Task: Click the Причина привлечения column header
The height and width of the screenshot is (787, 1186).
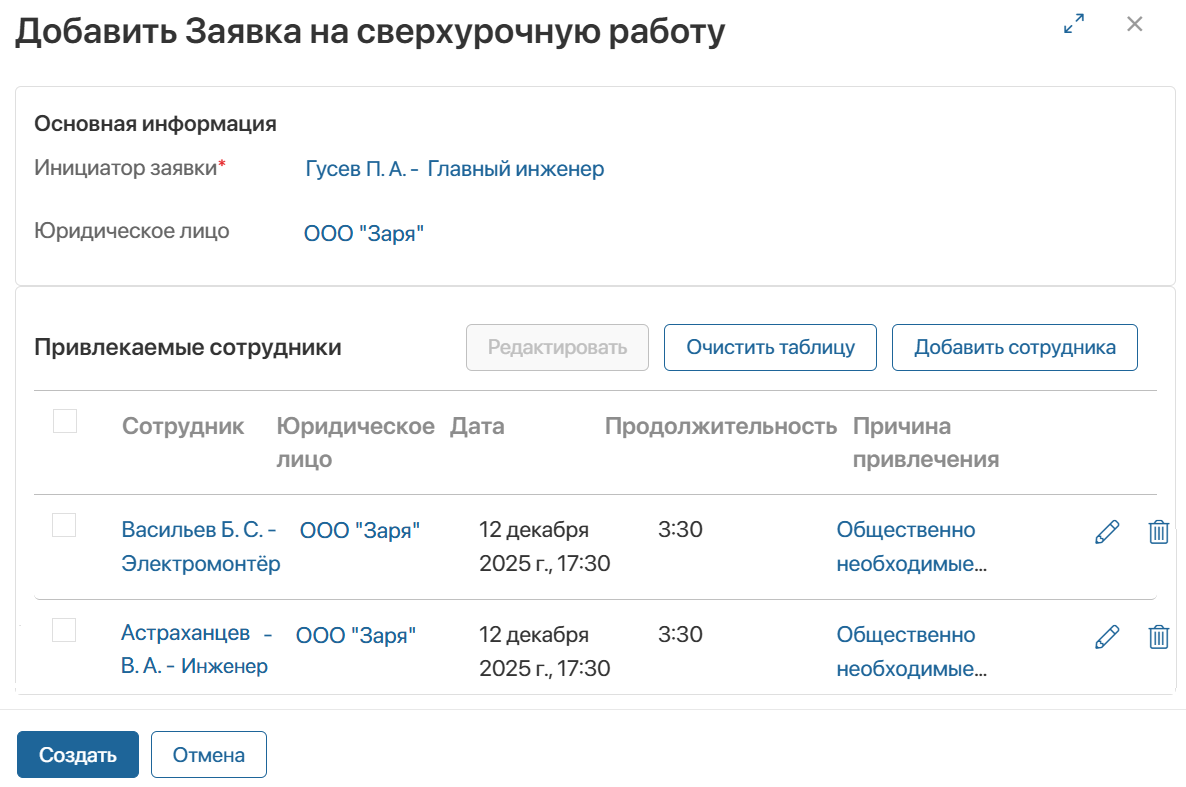Action: pos(926,443)
